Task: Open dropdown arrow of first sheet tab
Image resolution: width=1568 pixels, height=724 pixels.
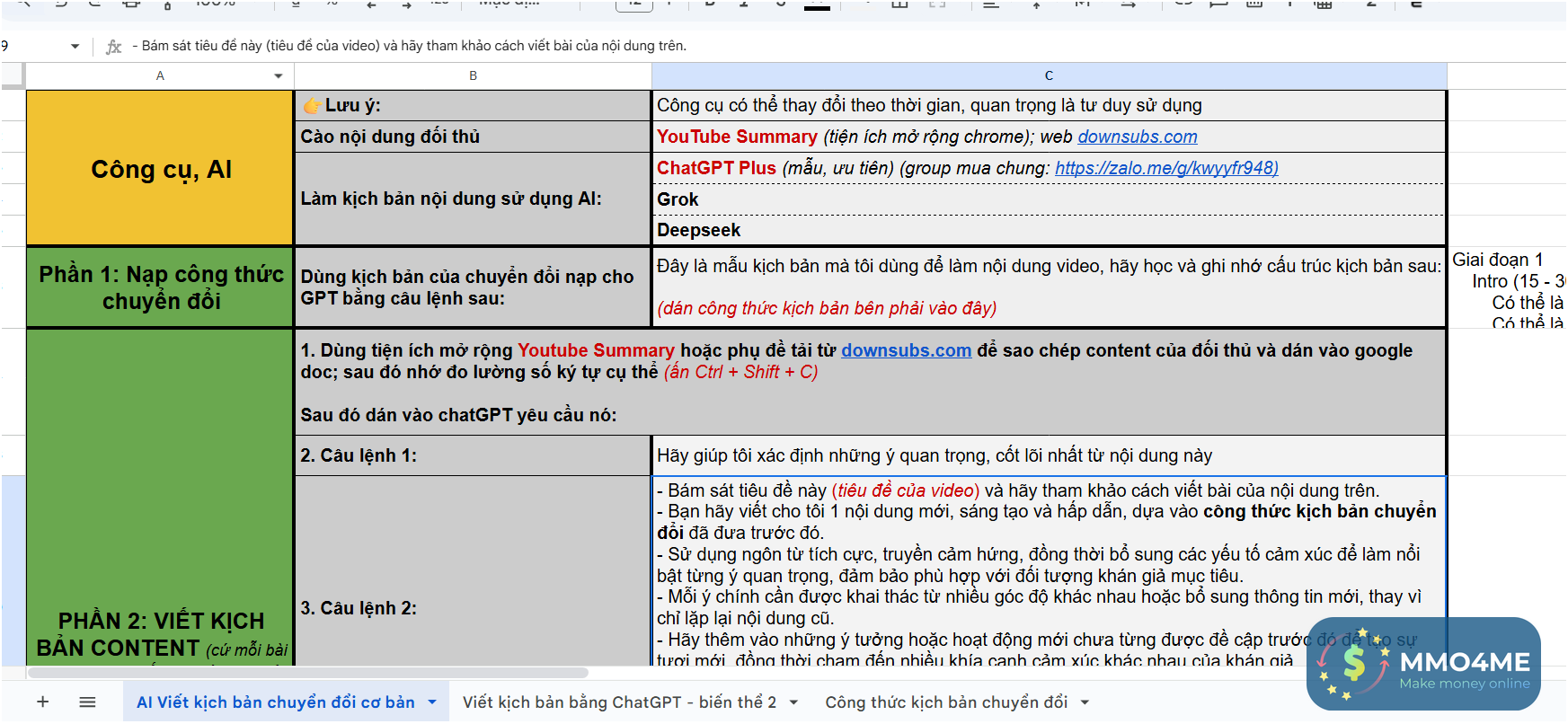Action: pos(432,702)
